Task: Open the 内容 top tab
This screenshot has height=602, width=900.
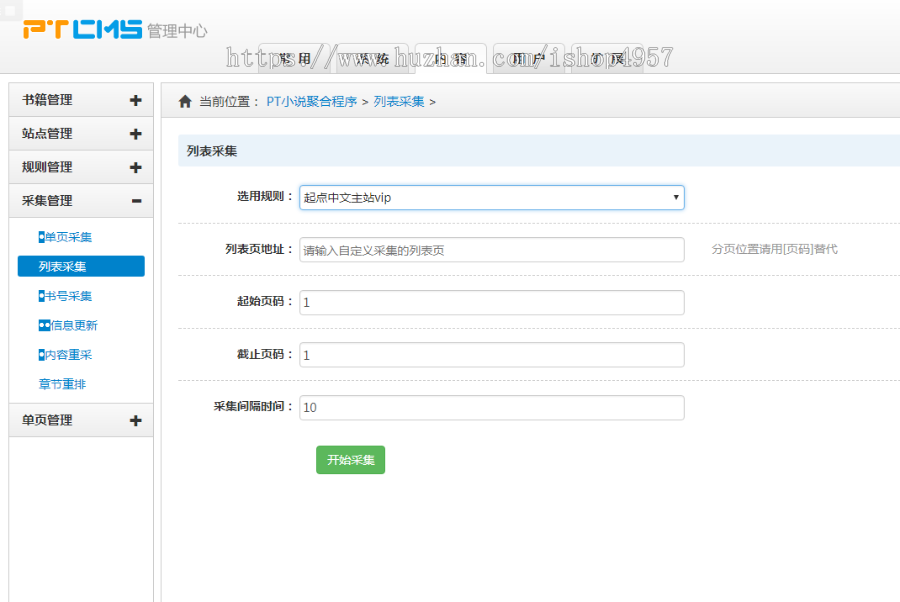Action: [x=451, y=59]
